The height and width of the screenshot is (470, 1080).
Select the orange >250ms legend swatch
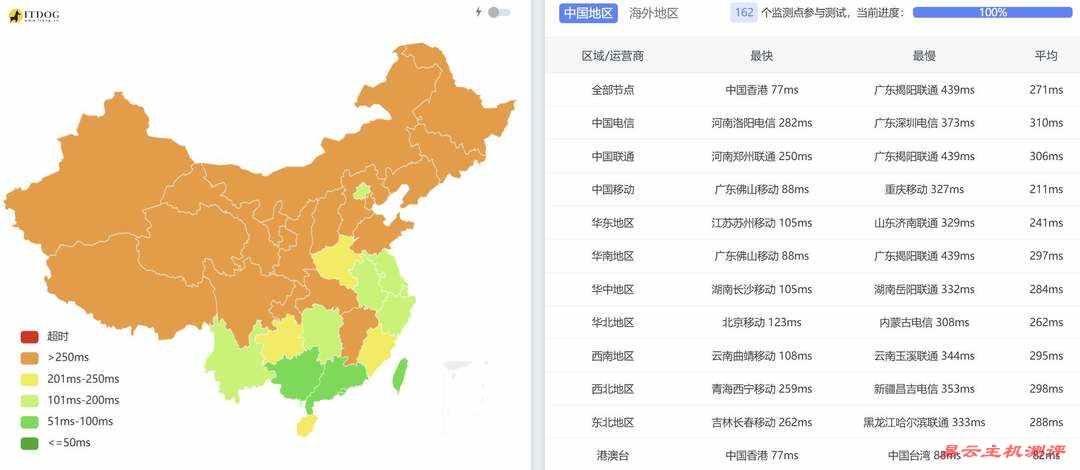(x=29, y=357)
